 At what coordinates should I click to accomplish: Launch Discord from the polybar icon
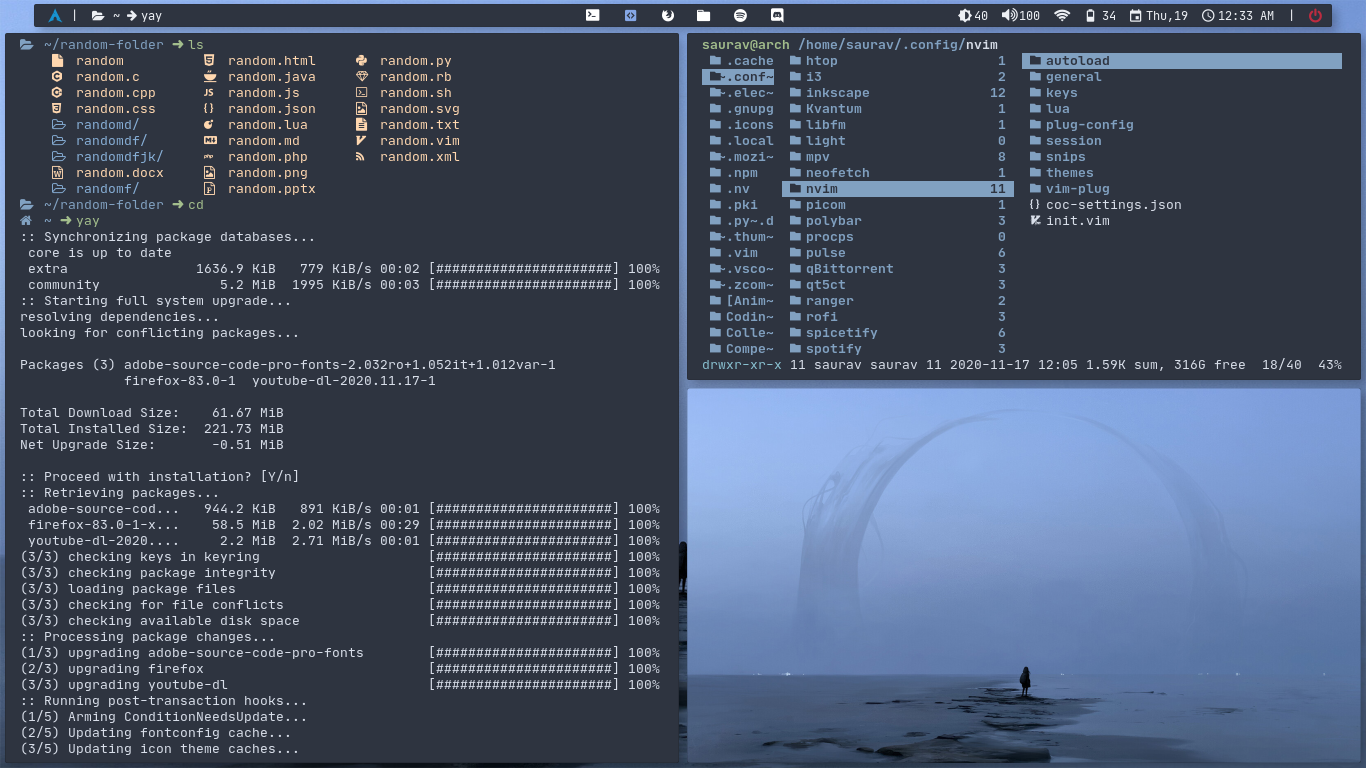[777, 15]
